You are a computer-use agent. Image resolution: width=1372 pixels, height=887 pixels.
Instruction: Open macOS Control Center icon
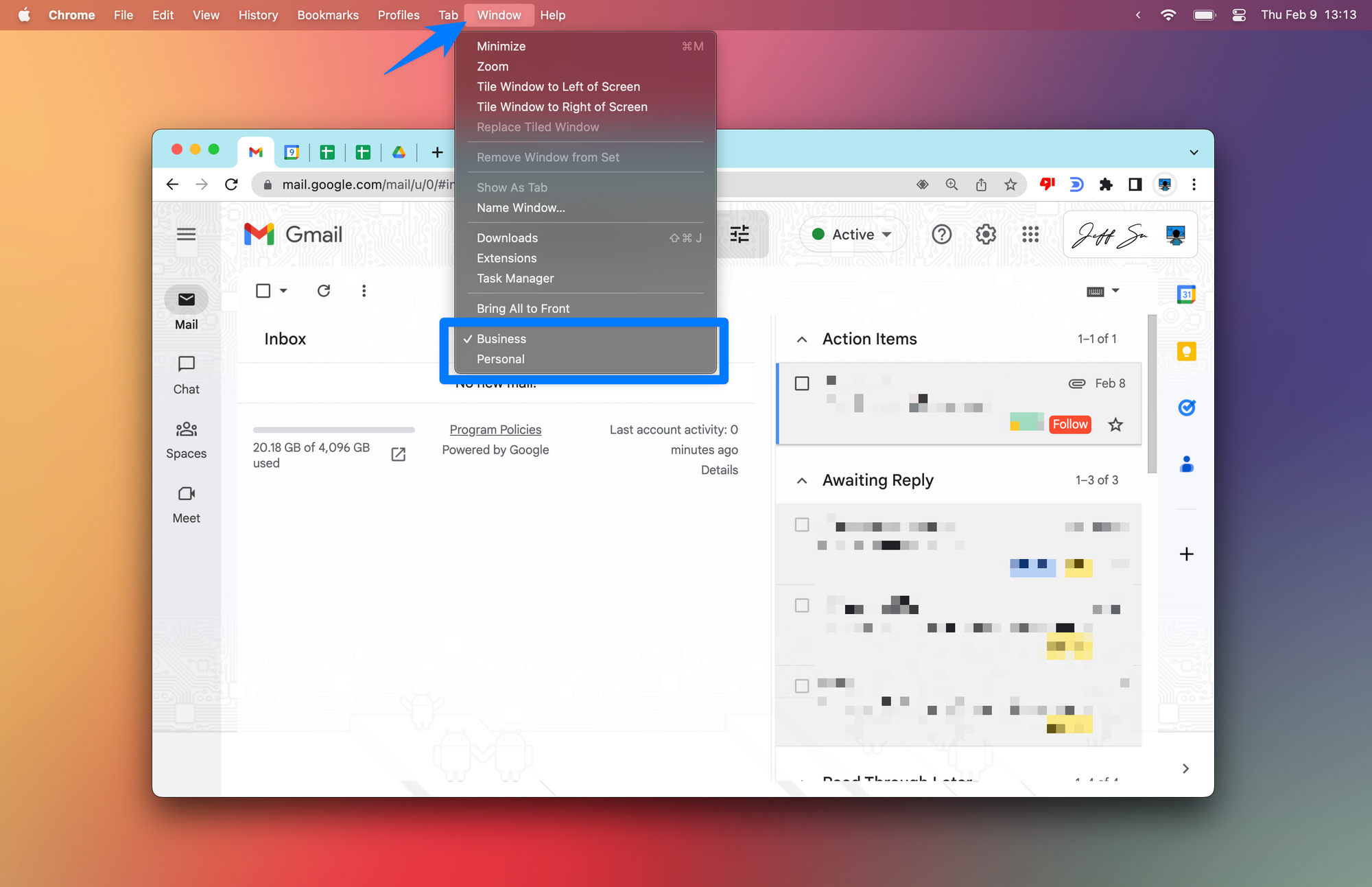[x=1239, y=15]
